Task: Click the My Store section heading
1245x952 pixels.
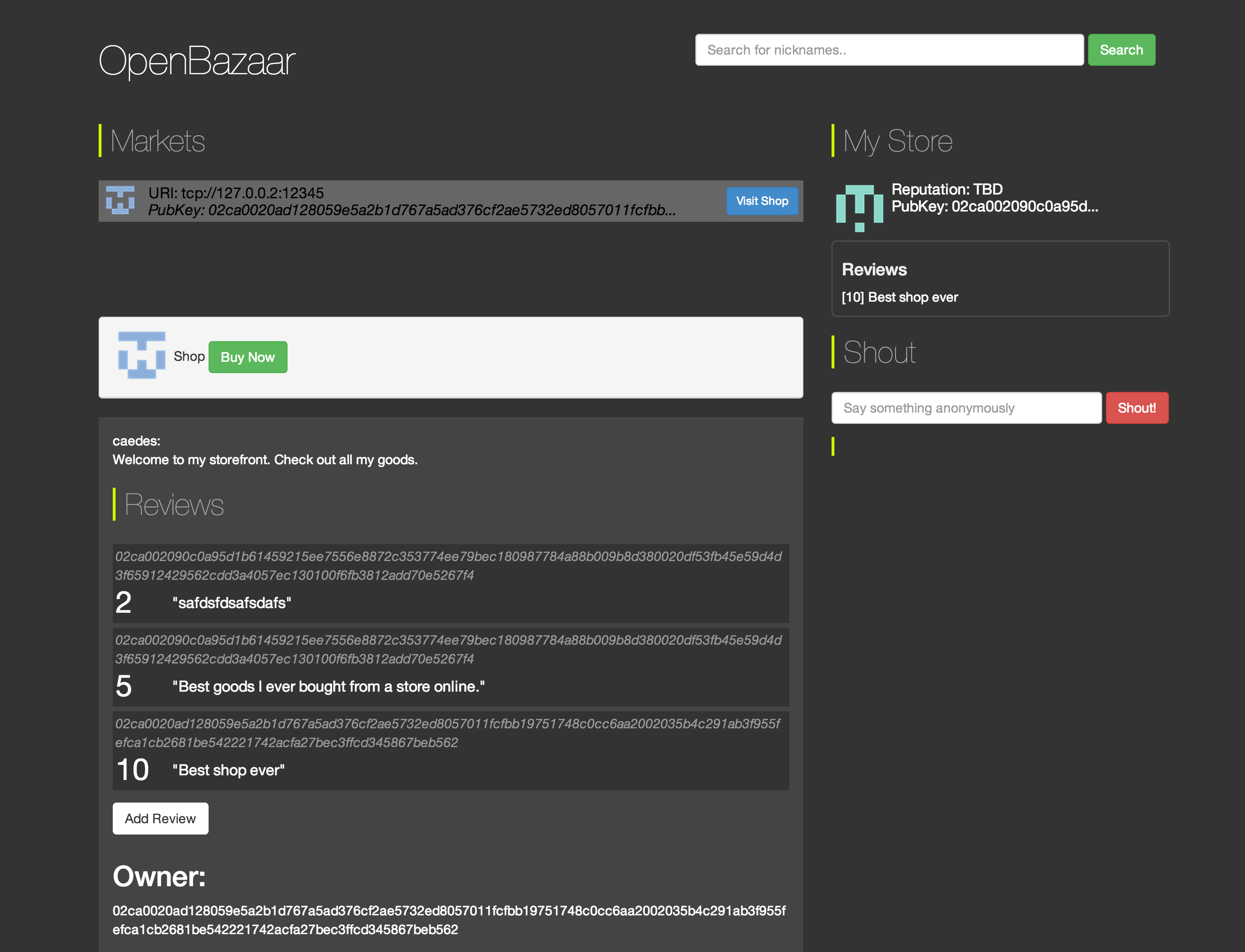Action: pyautogui.click(x=898, y=140)
